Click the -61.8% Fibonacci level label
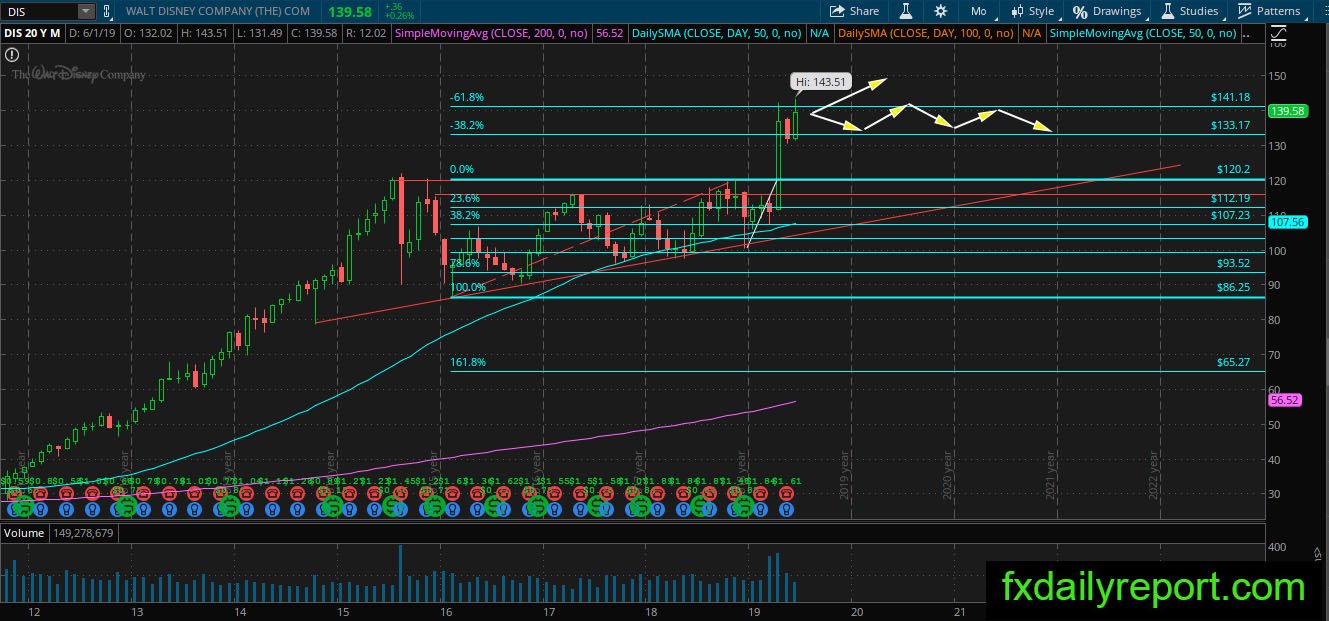The image size is (1329, 621). tap(467, 98)
